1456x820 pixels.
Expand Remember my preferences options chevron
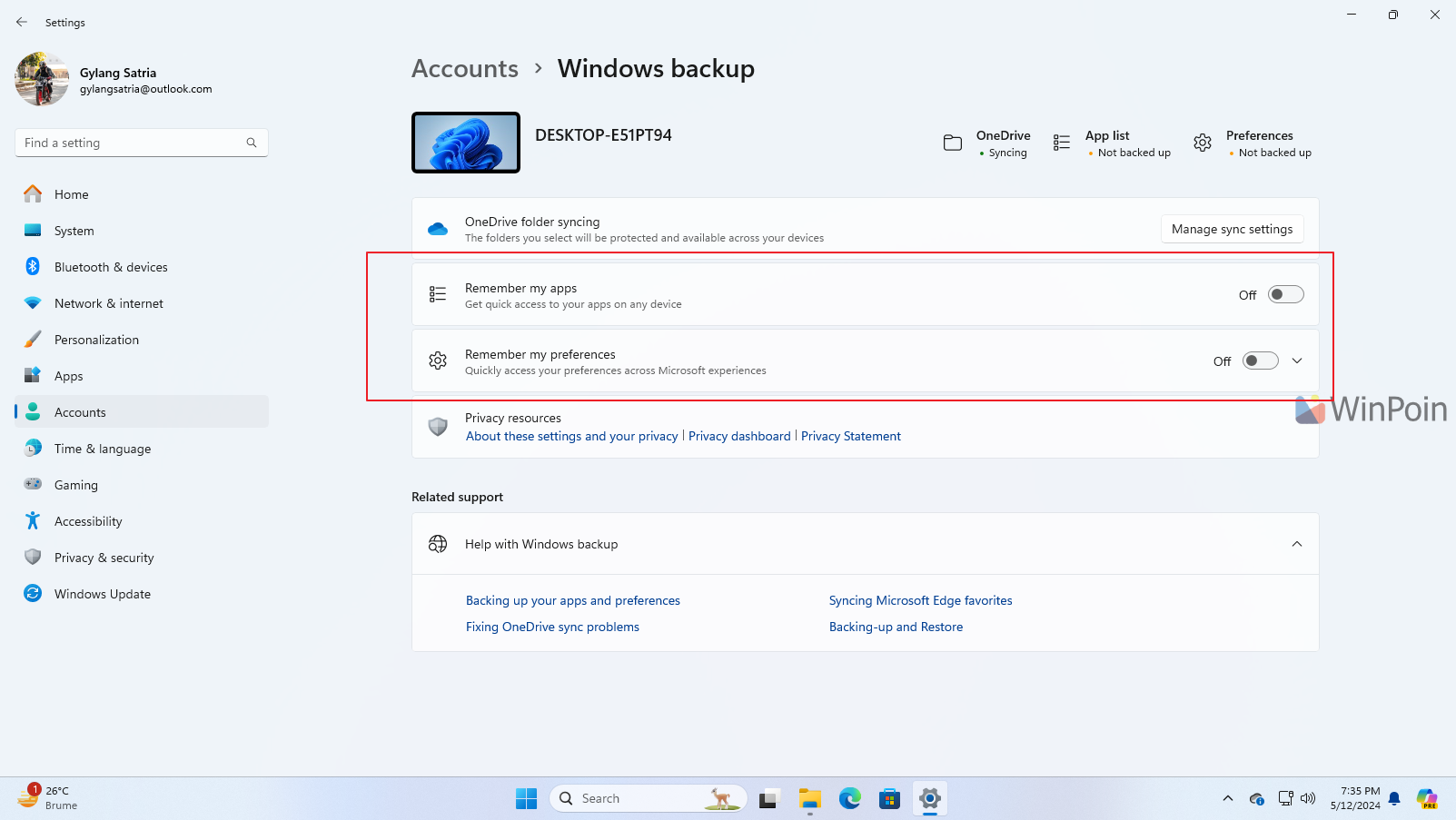pyautogui.click(x=1297, y=361)
